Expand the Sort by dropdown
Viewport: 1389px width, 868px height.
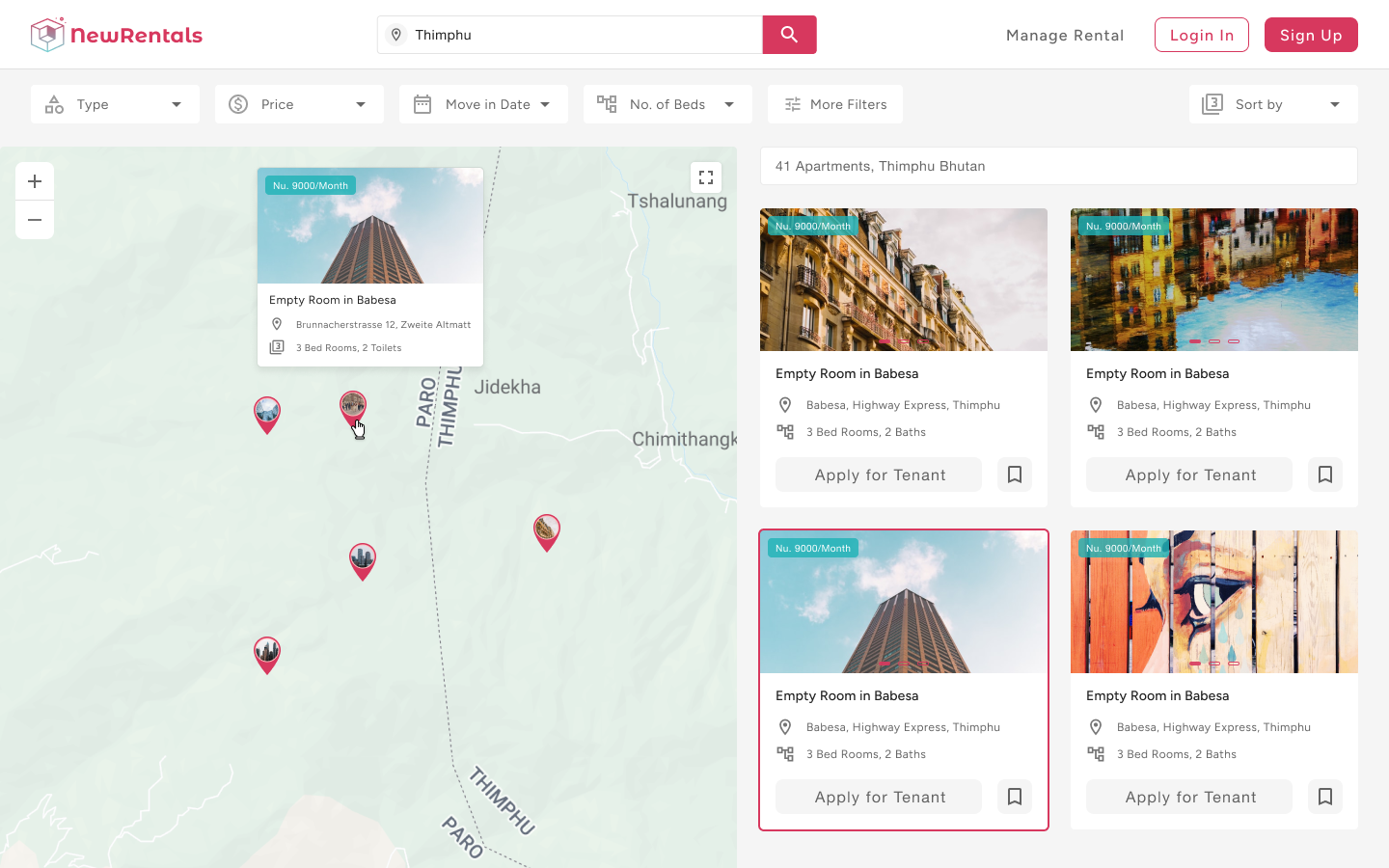tap(1272, 103)
